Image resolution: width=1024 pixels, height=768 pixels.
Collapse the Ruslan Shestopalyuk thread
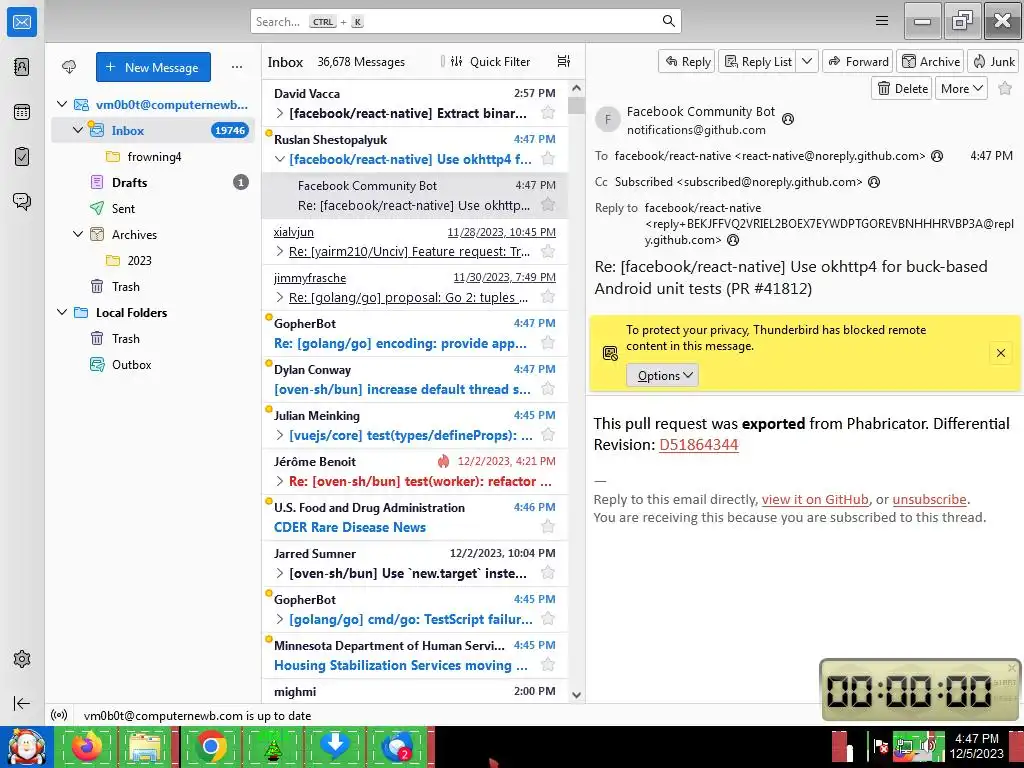point(280,159)
